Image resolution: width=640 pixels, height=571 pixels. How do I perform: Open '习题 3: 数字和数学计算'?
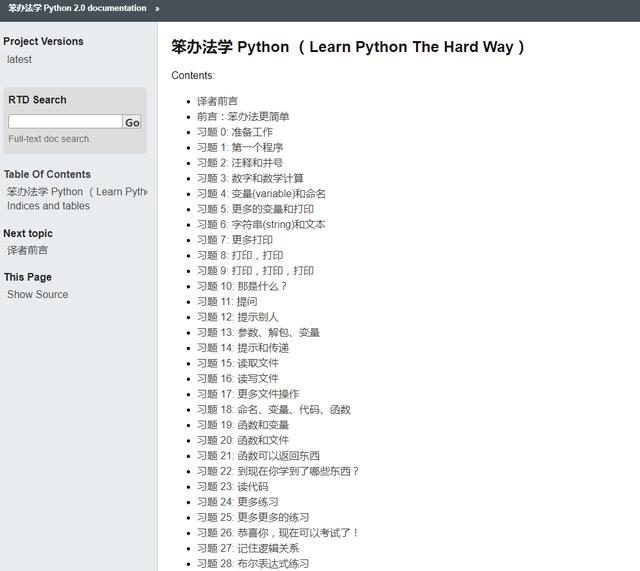(x=250, y=178)
